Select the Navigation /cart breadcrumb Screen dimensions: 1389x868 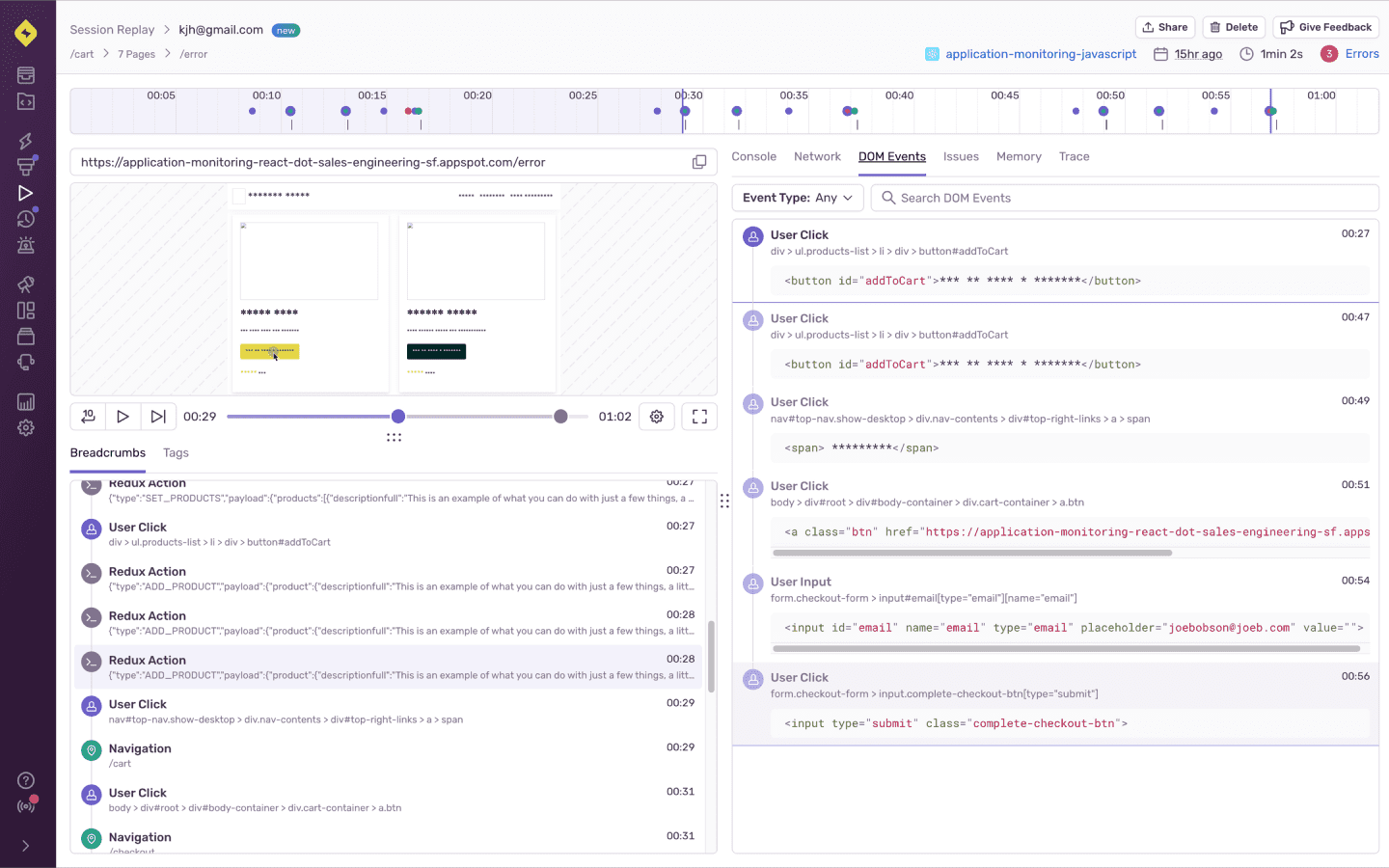pos(388,755)
